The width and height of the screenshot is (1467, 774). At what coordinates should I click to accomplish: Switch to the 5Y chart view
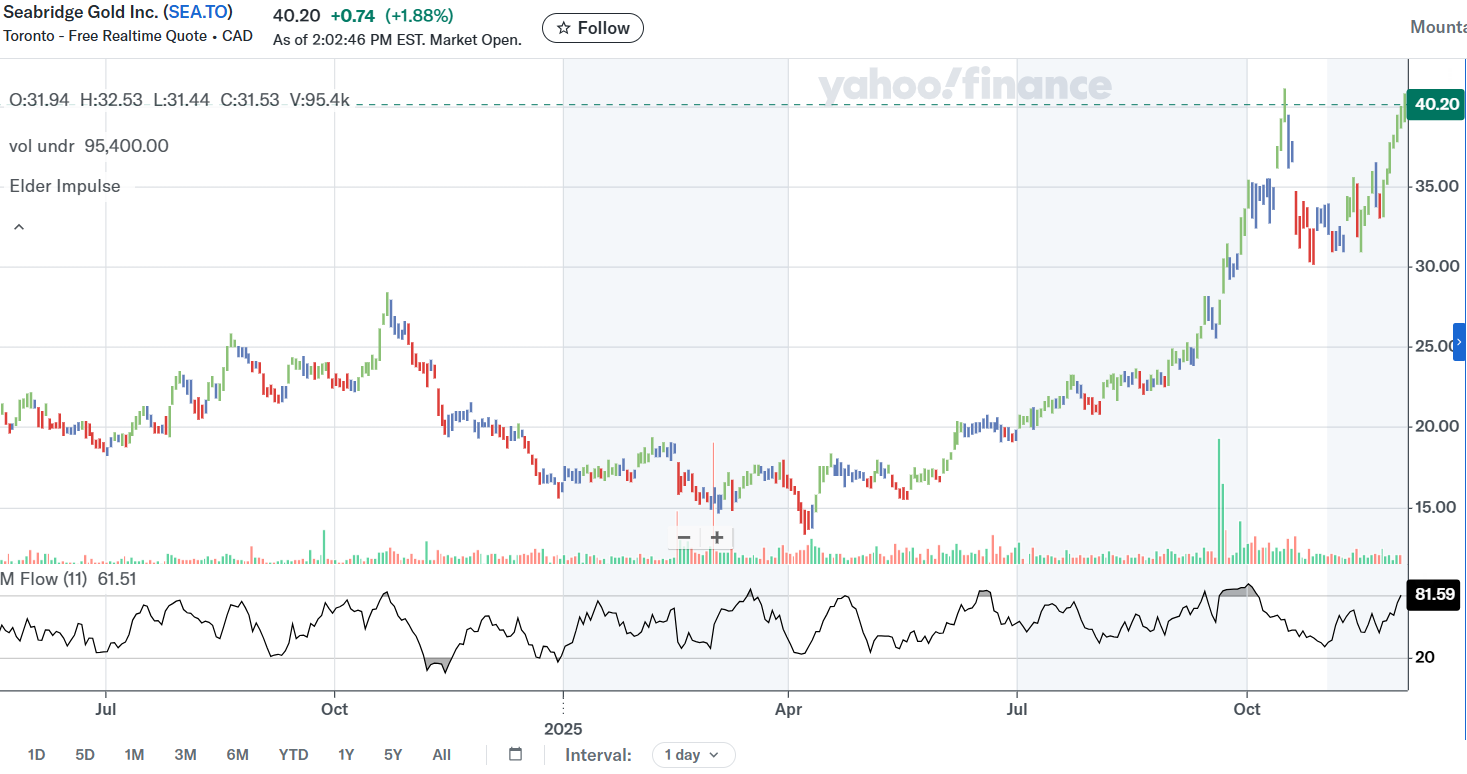coord(391,754)
